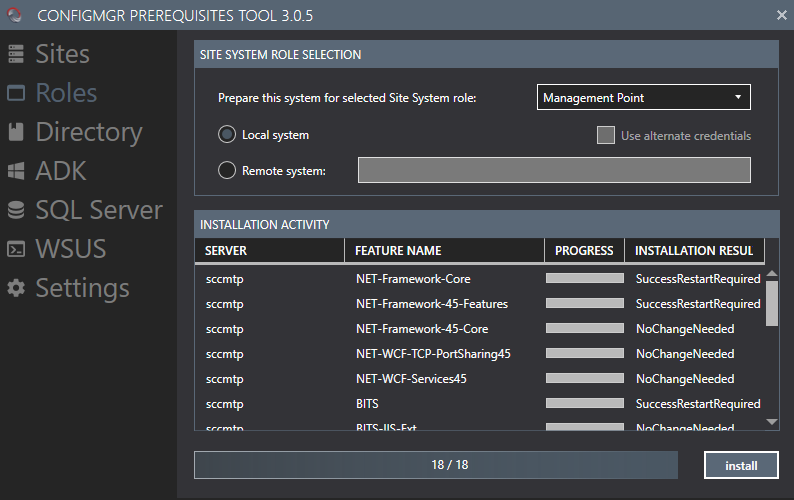Open the Settings section
Image resolution: width=794 pixels, height=500 pixels.
(82, 288)
